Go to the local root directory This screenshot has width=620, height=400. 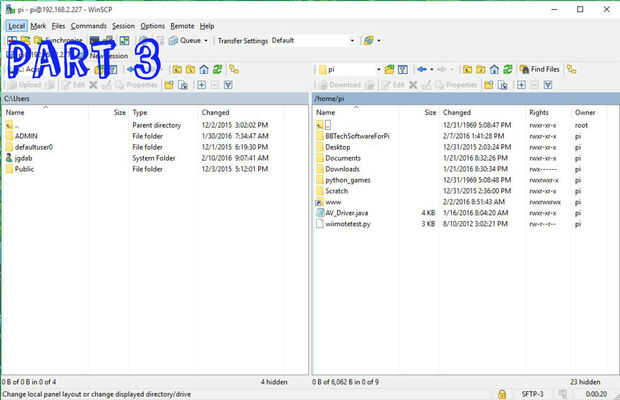coord(191,70)
